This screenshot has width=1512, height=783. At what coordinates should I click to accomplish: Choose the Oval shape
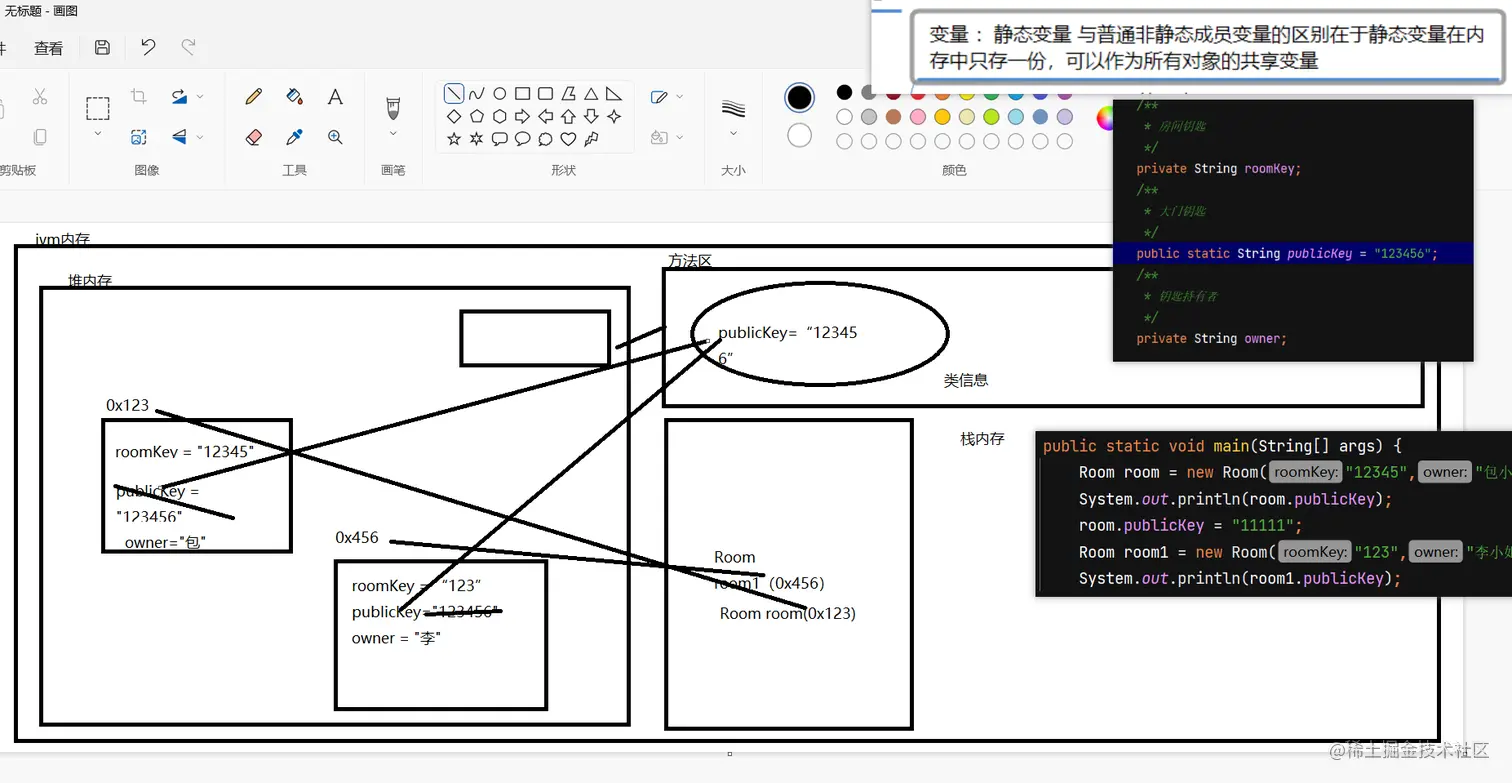(500, 94)
